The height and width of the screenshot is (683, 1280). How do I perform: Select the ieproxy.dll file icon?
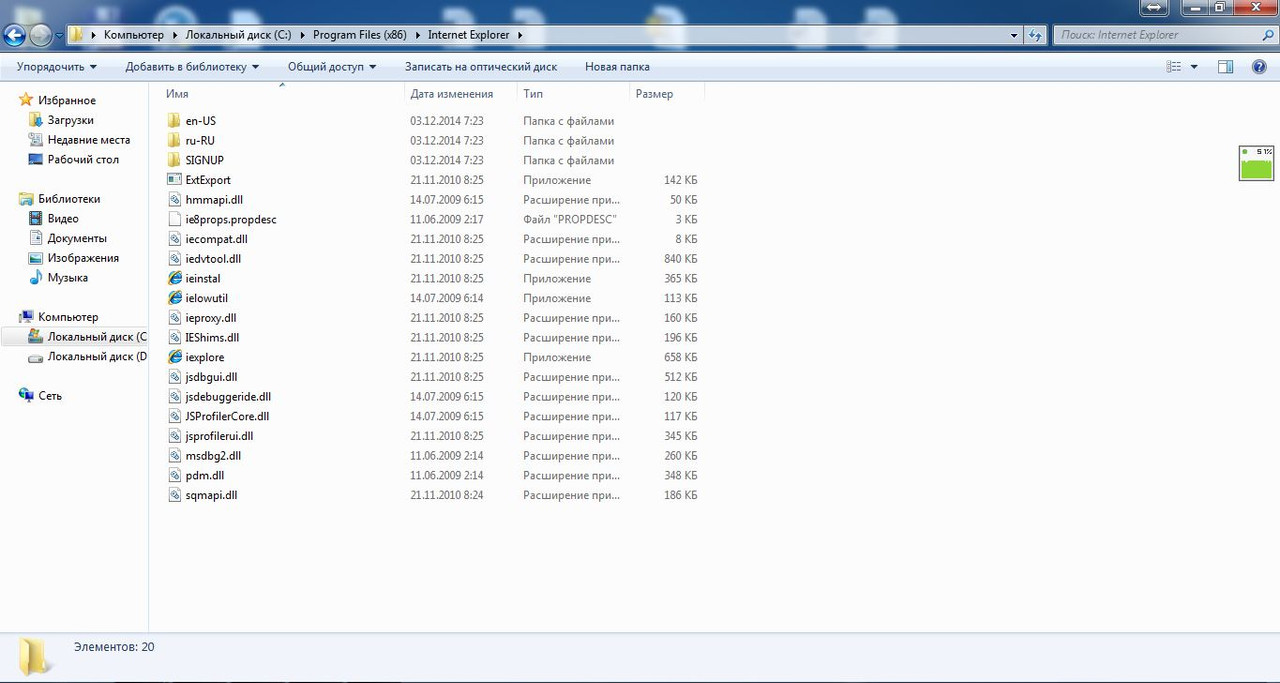pos(175,318)
